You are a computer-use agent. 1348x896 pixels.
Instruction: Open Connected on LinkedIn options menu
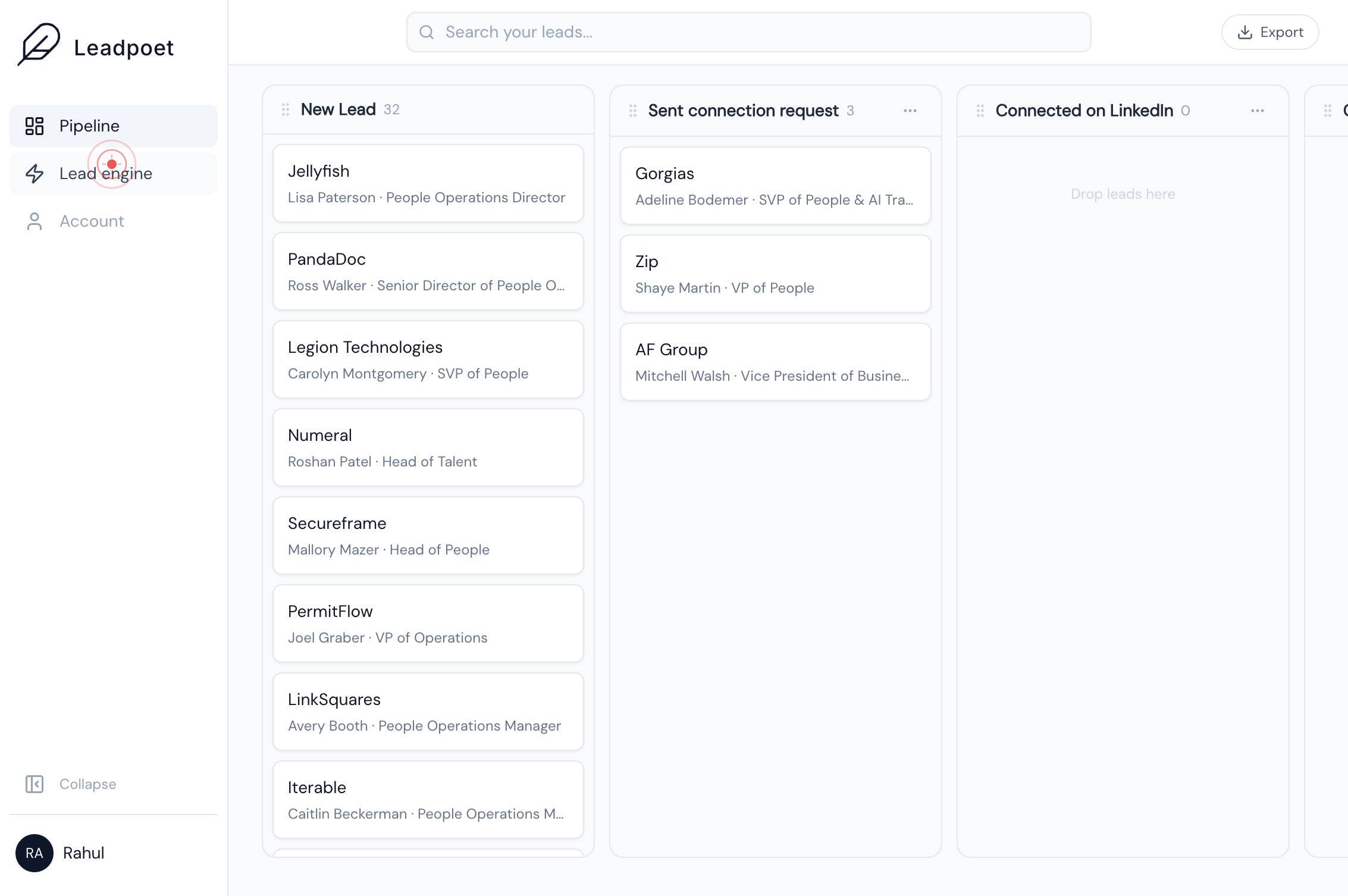[x=1258, y=111]
